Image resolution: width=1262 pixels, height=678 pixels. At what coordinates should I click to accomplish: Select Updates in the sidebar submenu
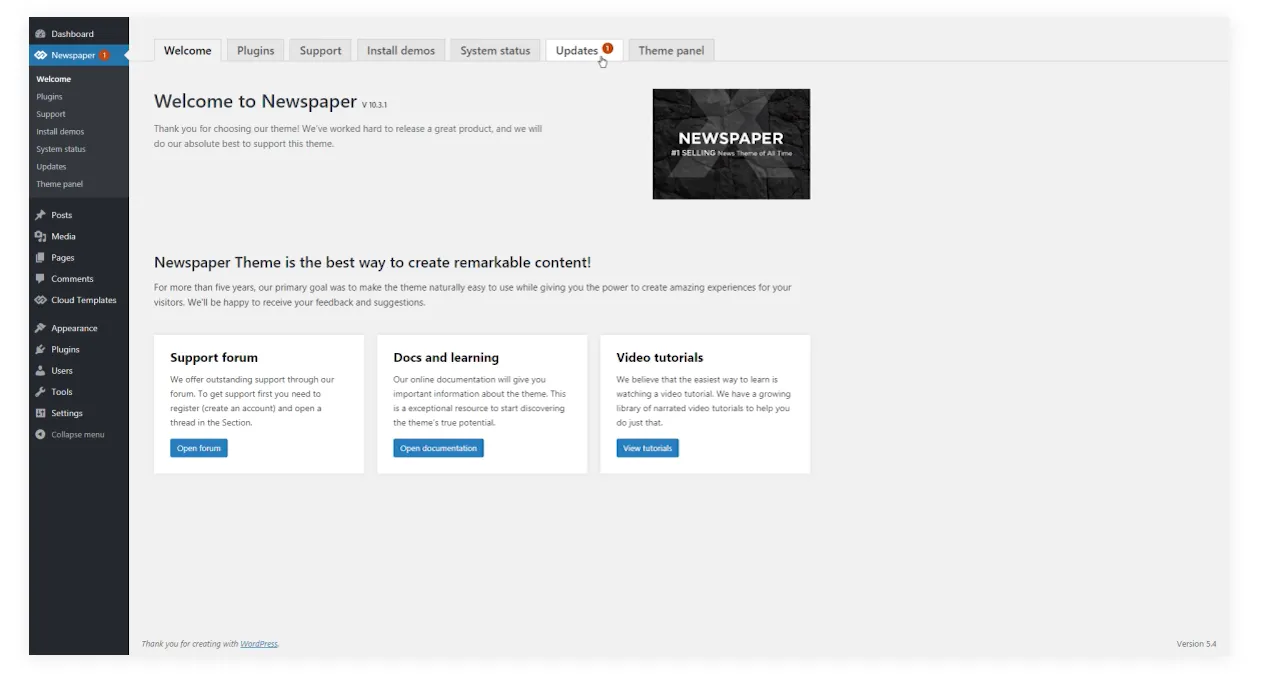pyautogui.click(x=51, y=167)
